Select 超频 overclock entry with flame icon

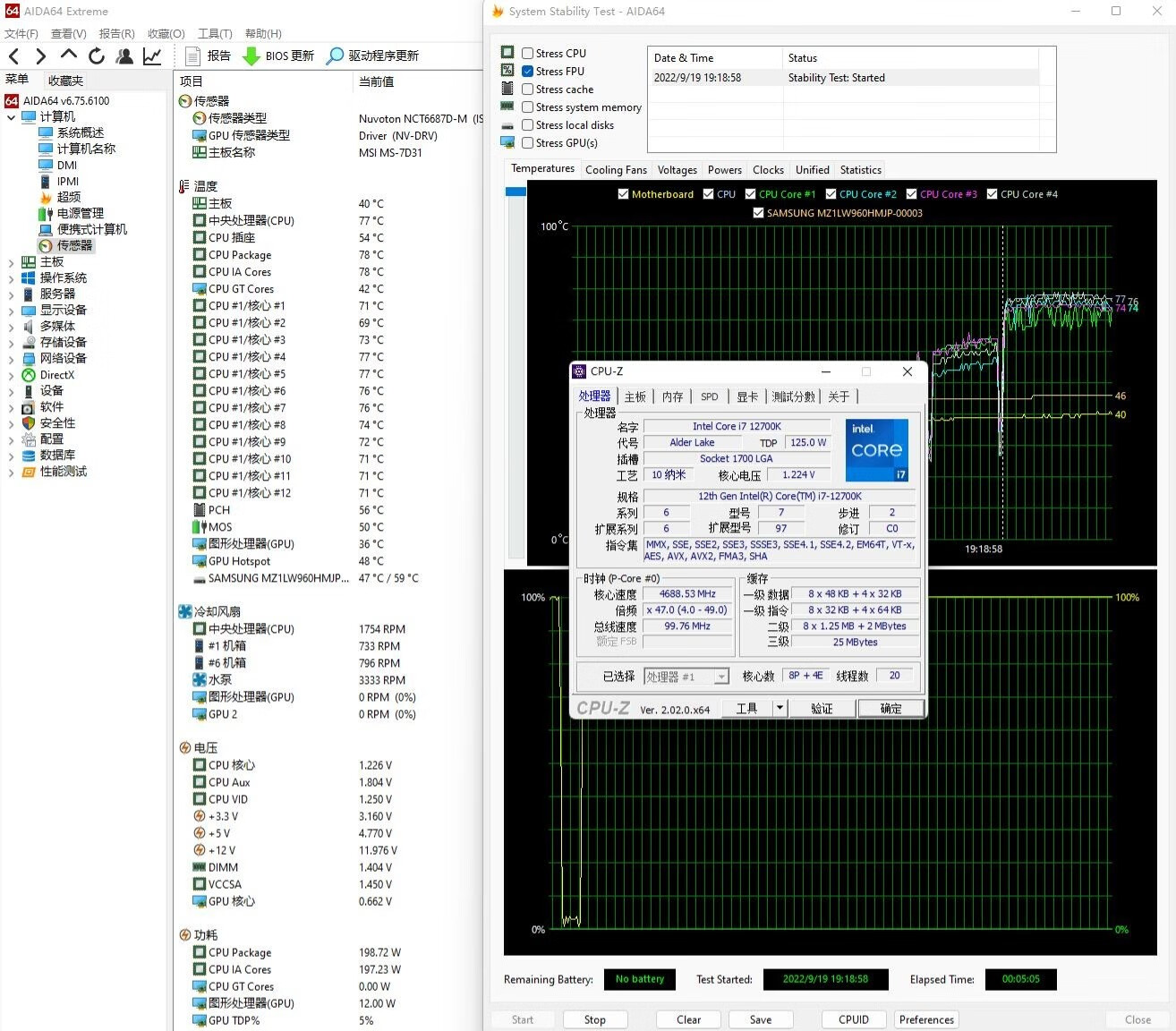tap(60, 197)
